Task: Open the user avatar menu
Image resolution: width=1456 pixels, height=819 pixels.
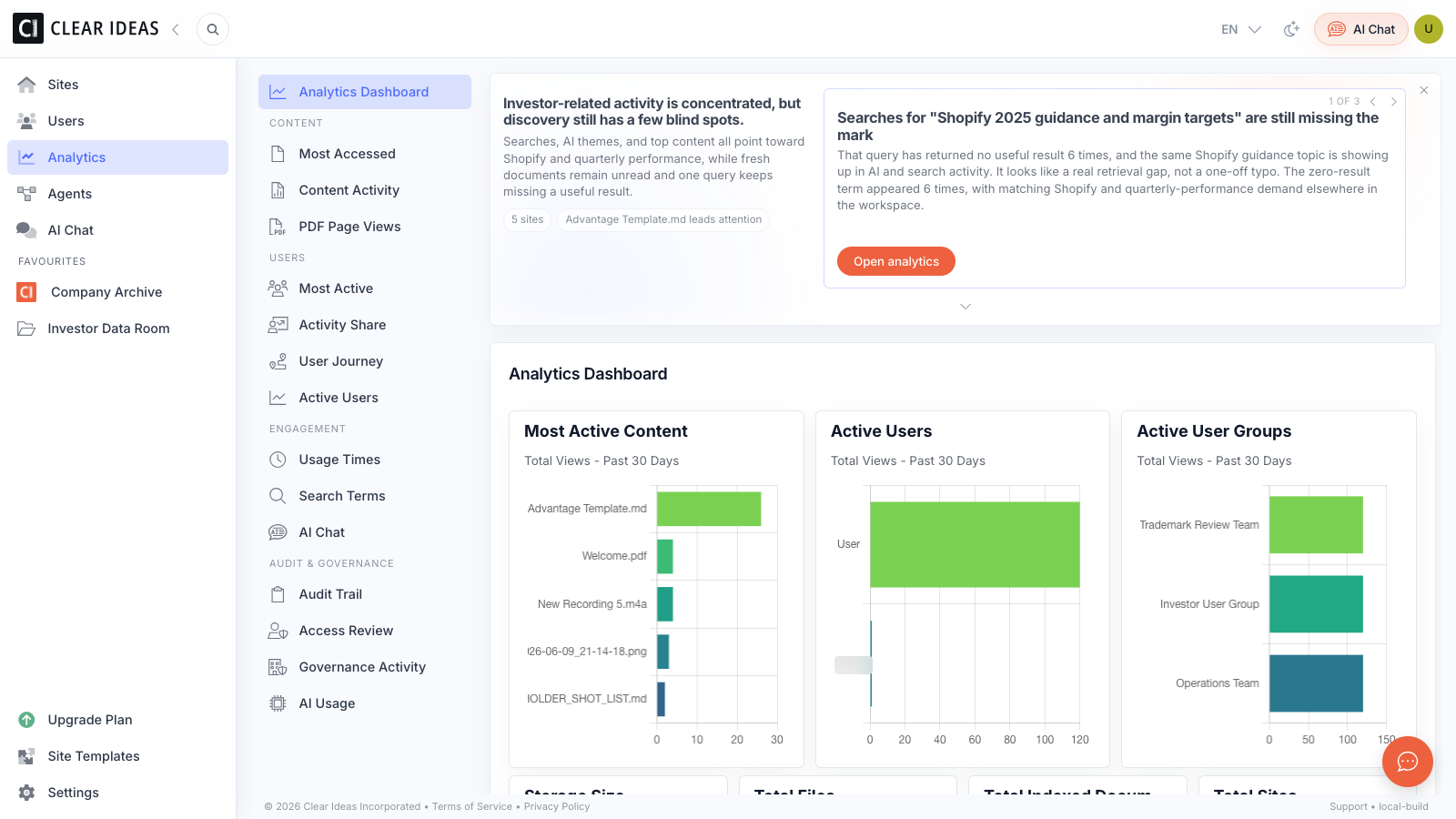Action: pos(1429,29)
